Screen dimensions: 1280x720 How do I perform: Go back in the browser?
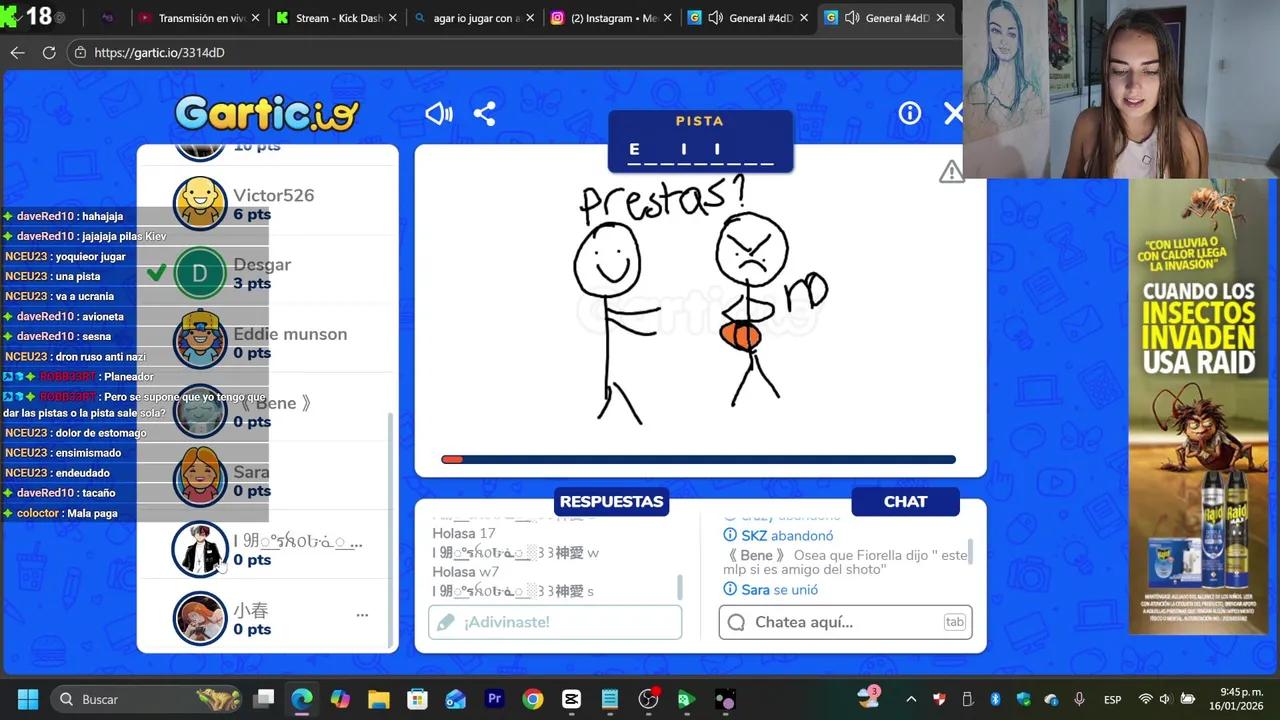(x=17, y=52)
